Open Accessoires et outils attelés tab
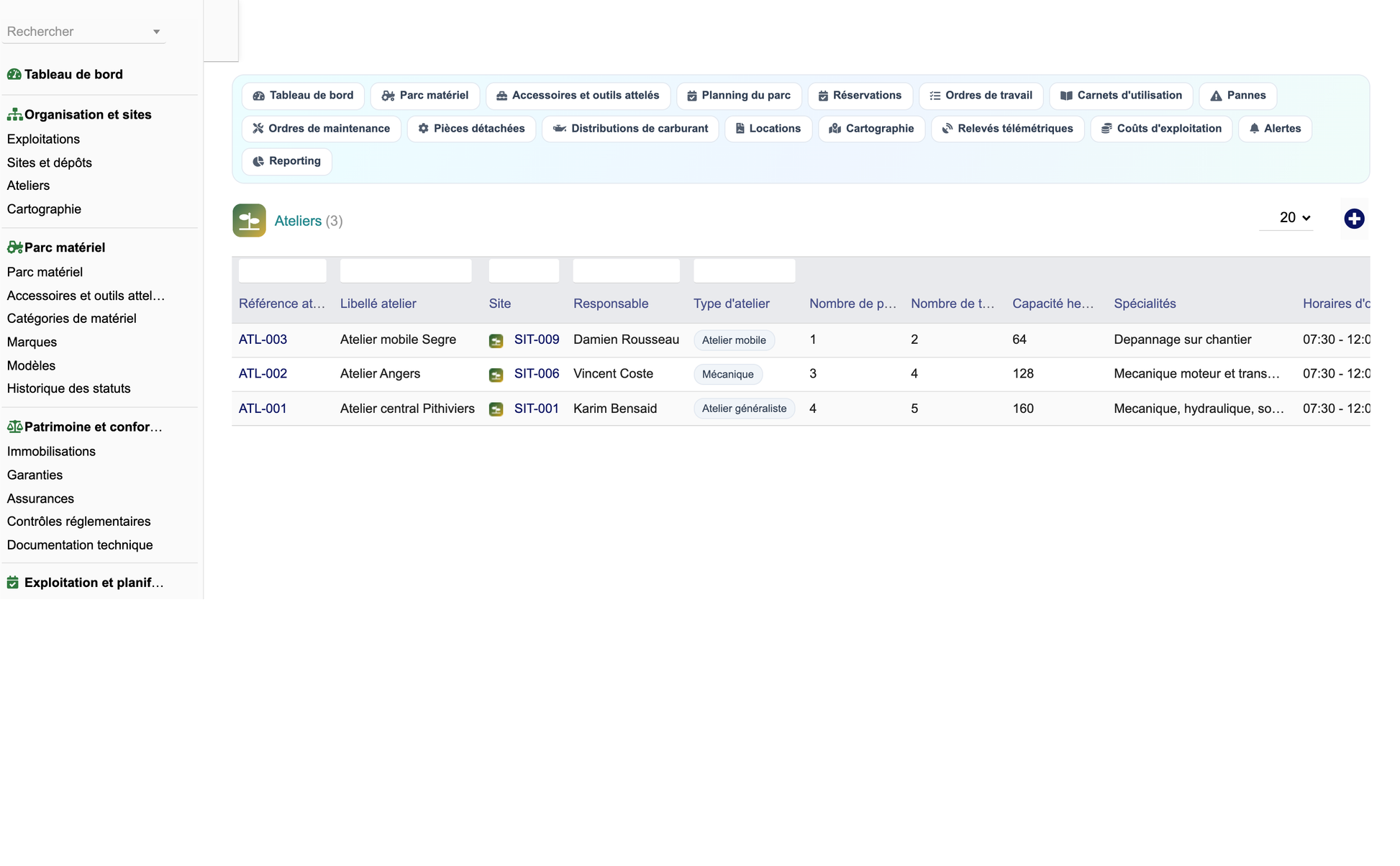 click(x=578, y=96)
